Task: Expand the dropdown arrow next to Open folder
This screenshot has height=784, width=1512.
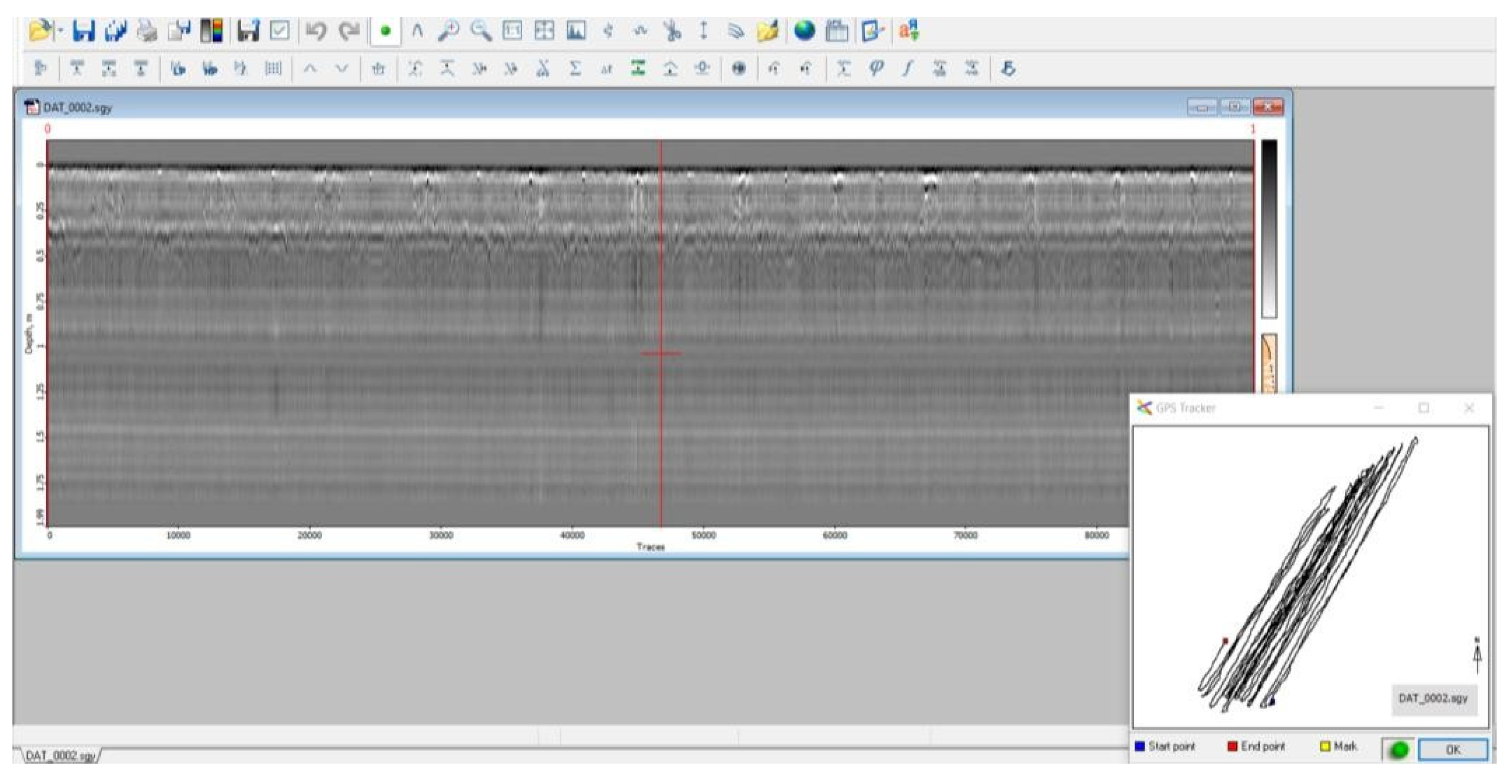Action: [x=61, y=30]
